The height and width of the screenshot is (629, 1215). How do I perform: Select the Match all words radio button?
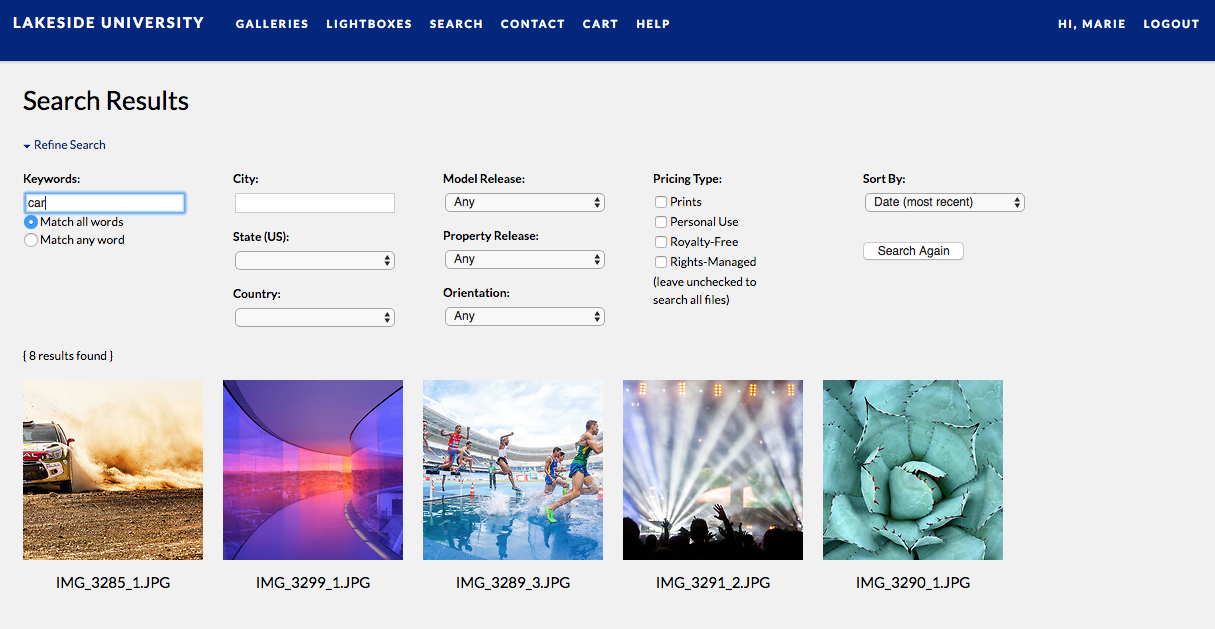tap(31, 222)
